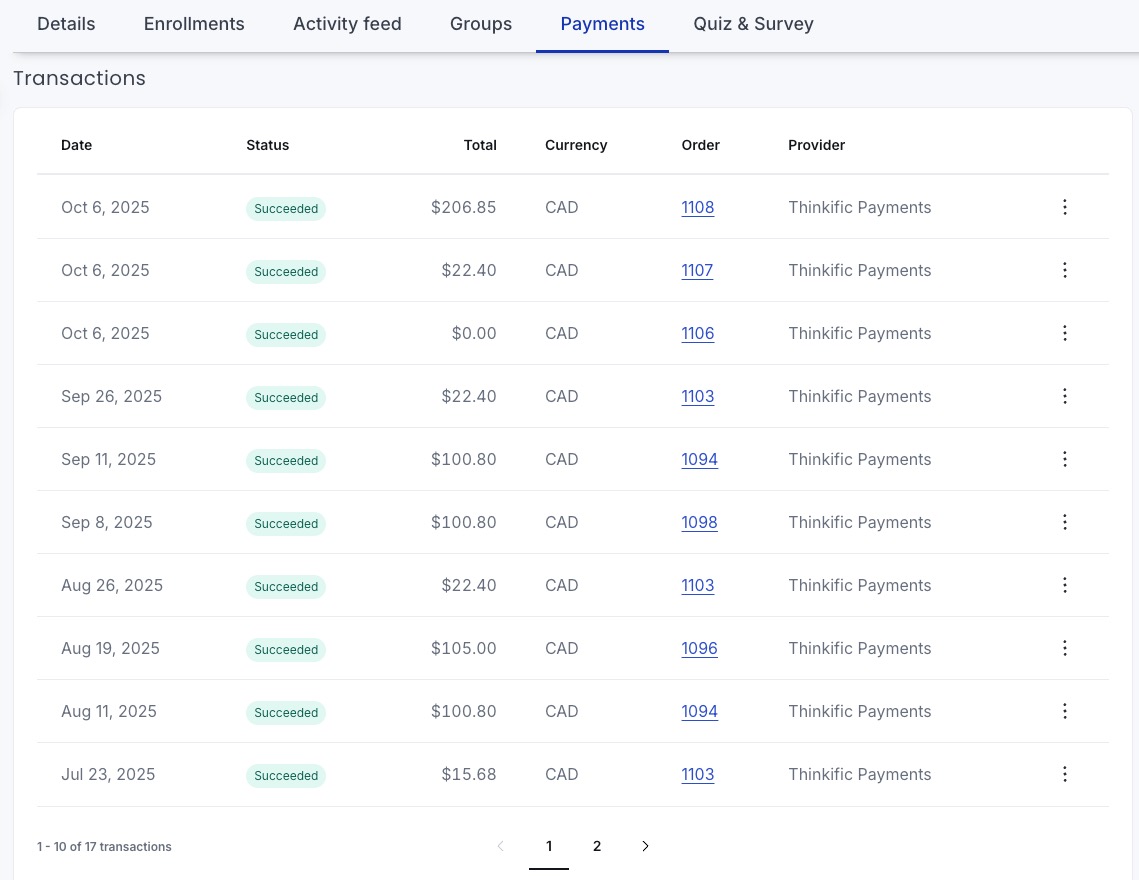
Task: Click CAD currency in the order 1098 row
Action: (562, 522)
